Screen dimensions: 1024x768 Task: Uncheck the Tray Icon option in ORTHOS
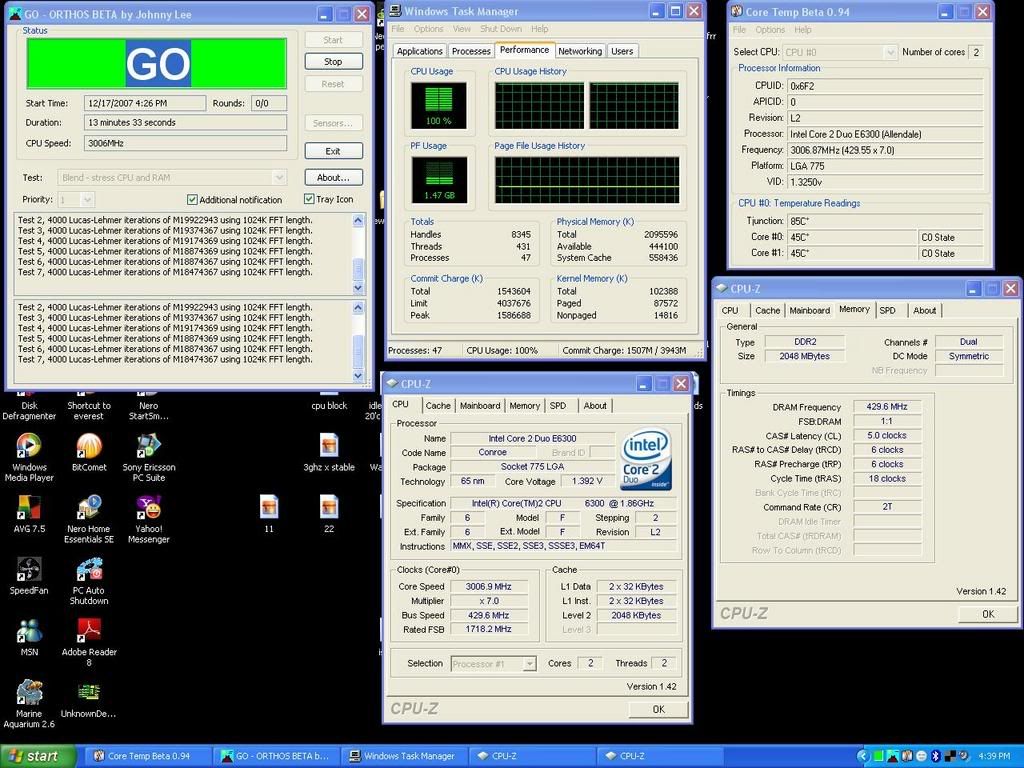tap(310, 199)
